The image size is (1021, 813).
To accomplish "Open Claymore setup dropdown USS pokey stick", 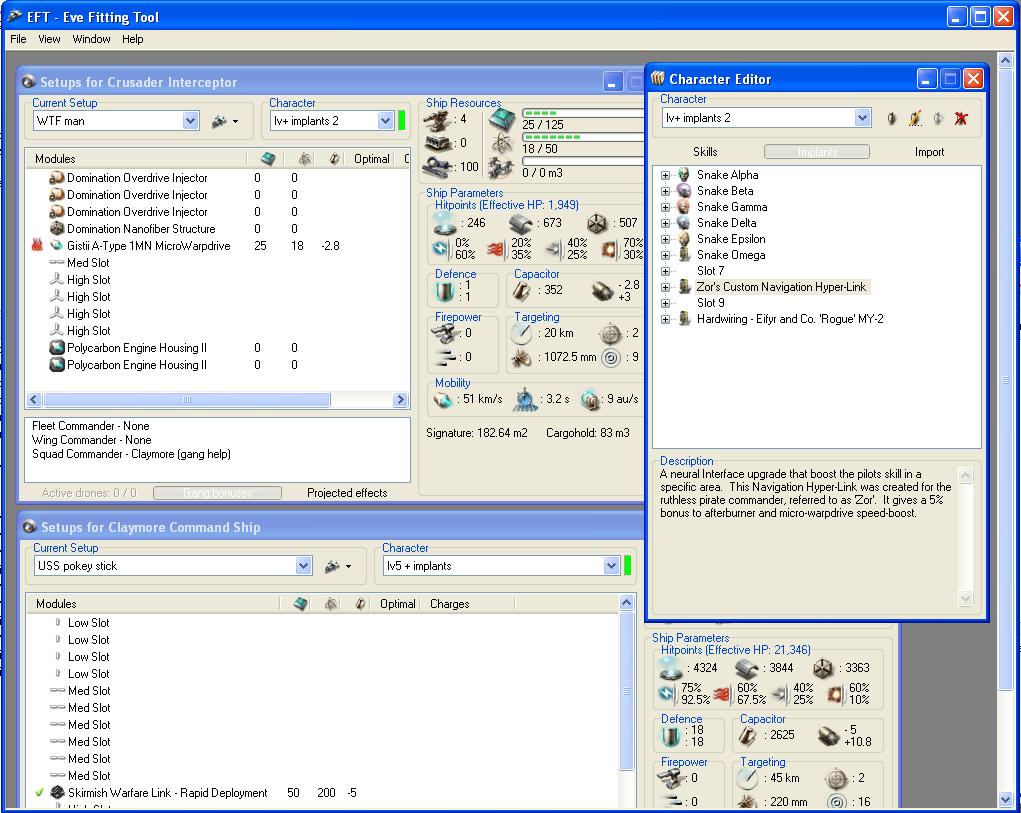I will [303, 566].
